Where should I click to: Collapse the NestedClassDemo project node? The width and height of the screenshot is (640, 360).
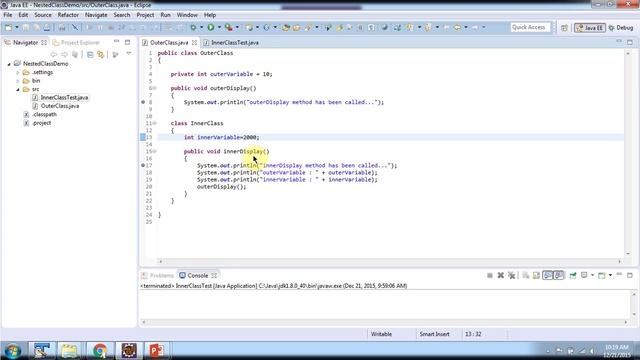(x=9, y=64)
